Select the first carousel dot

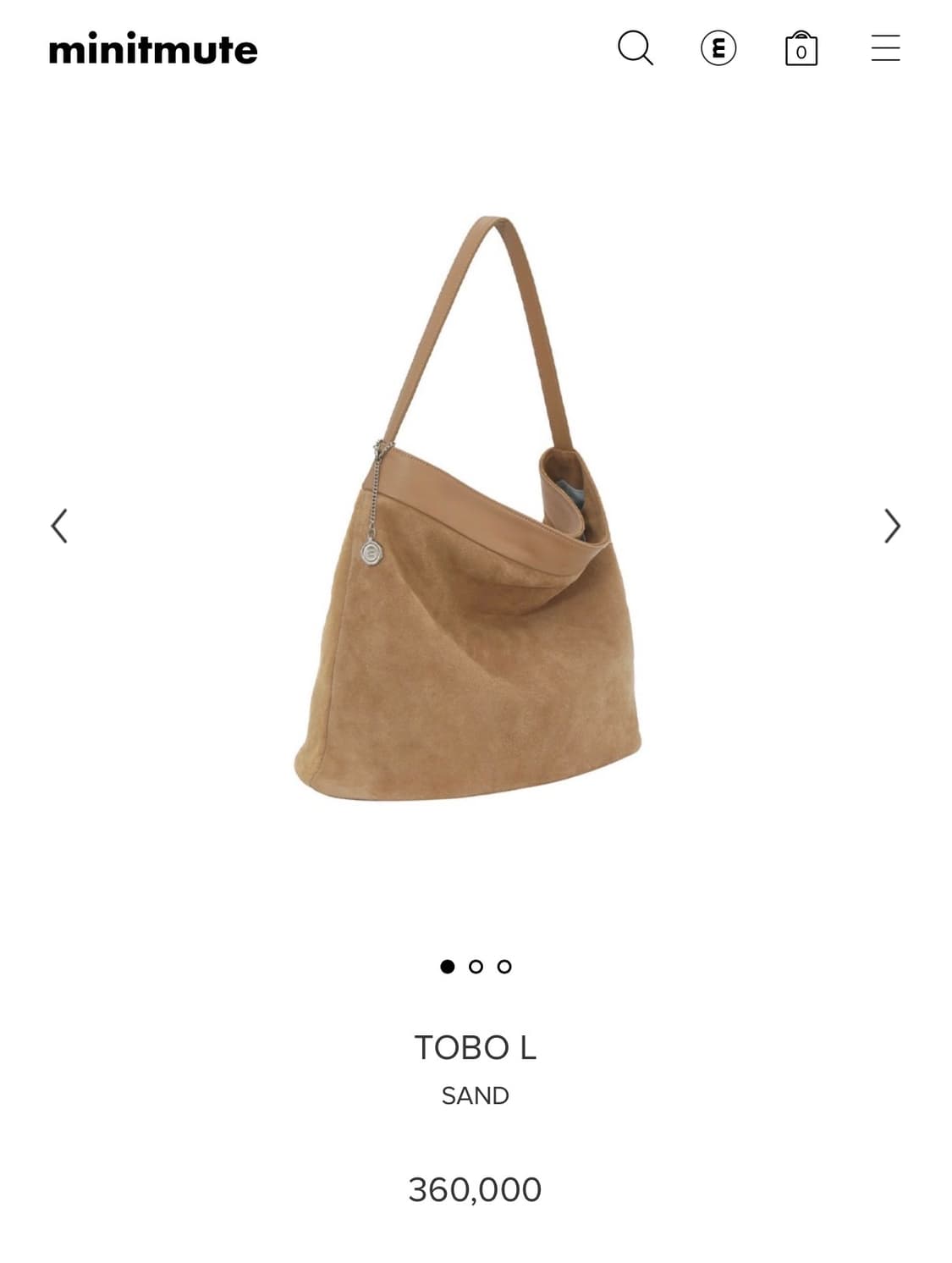(x=448, y=967)
